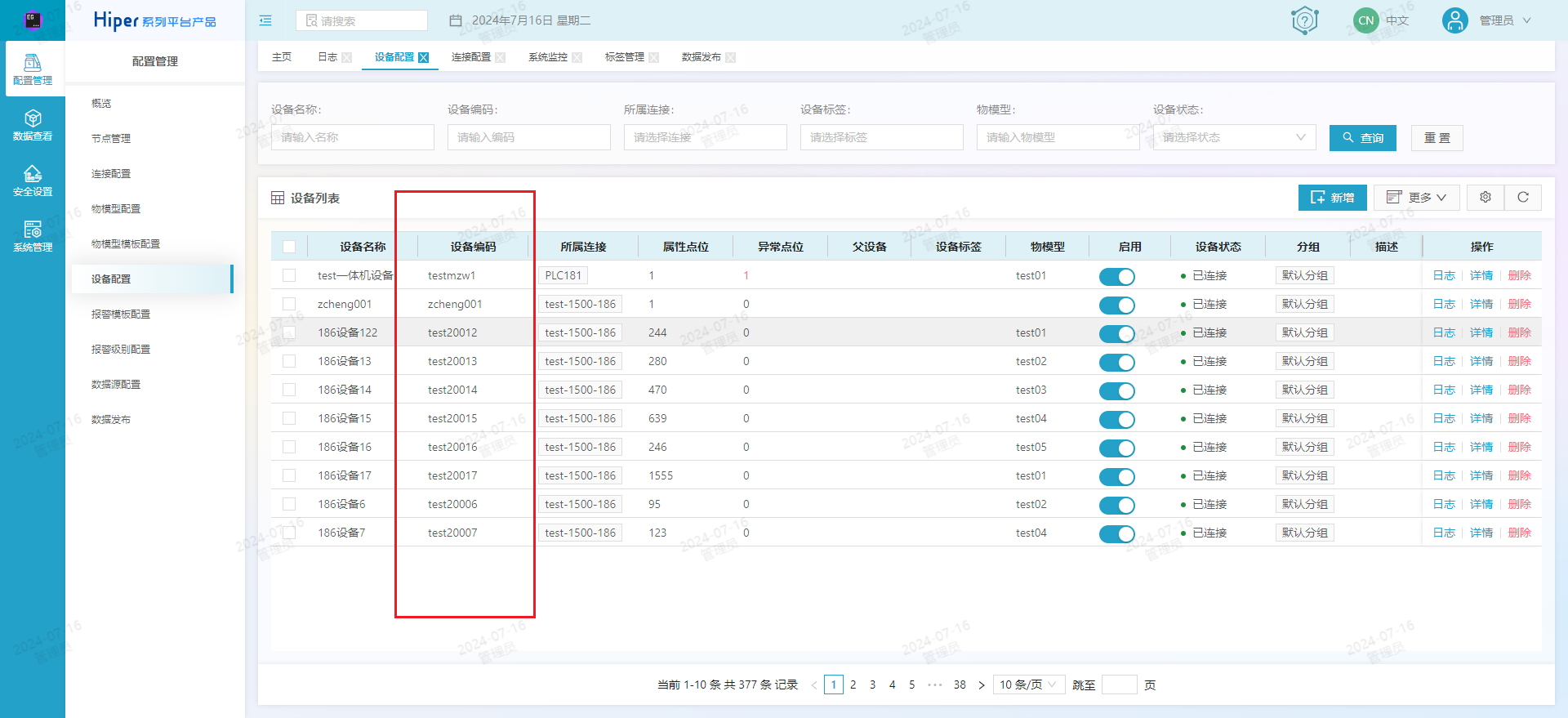Check the row for 186设备122
Image resolution: width=1568 pixels, height=718 pixels.
(289, 332)
